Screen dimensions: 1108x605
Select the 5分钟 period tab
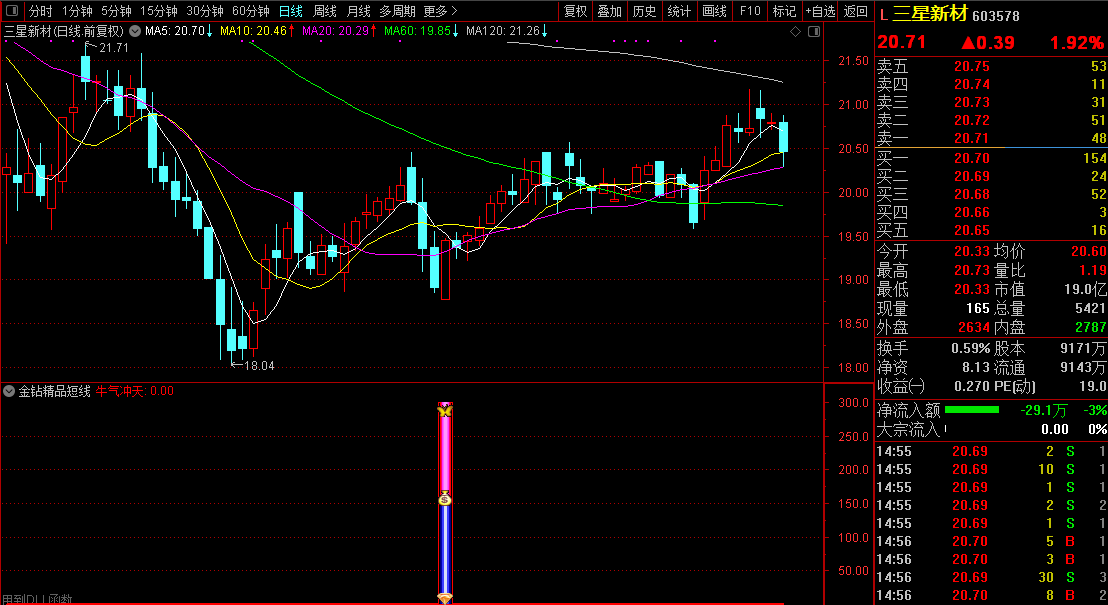click(116, 12)
